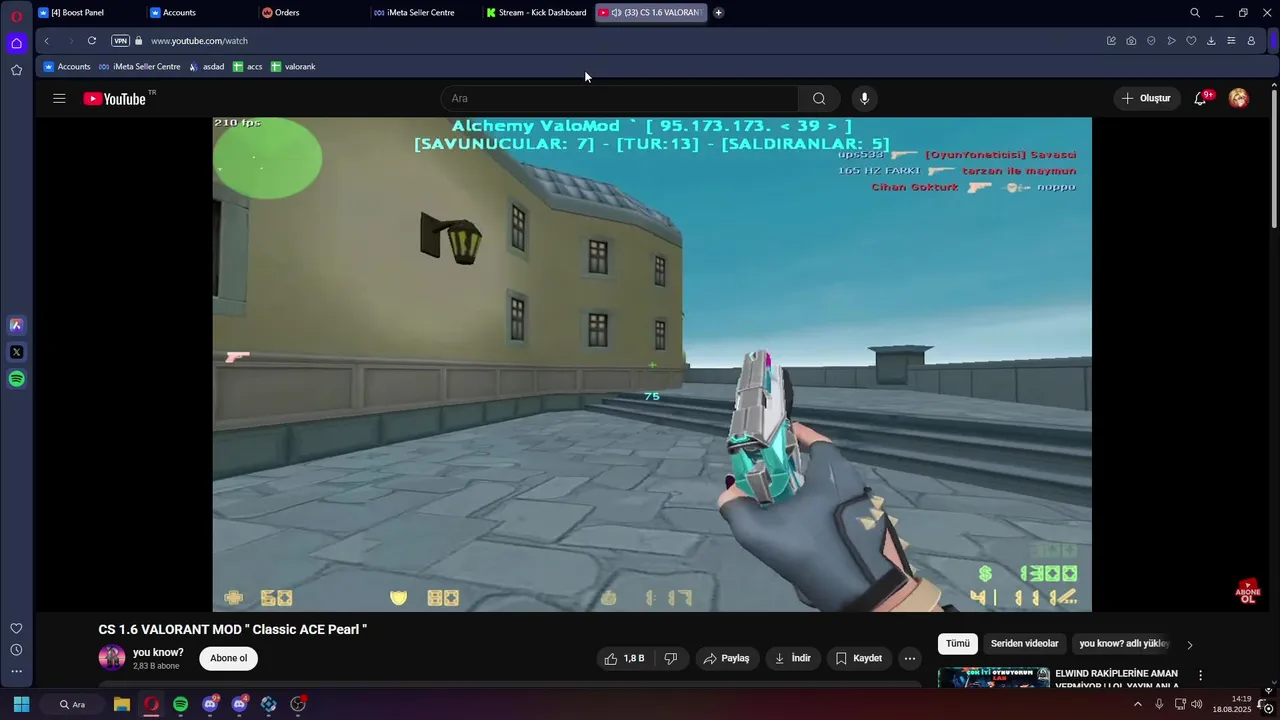The image size is (1280, 720).
Task: Open the iMeta Seller Centre bookmark
Action: (x=140, y=67)
